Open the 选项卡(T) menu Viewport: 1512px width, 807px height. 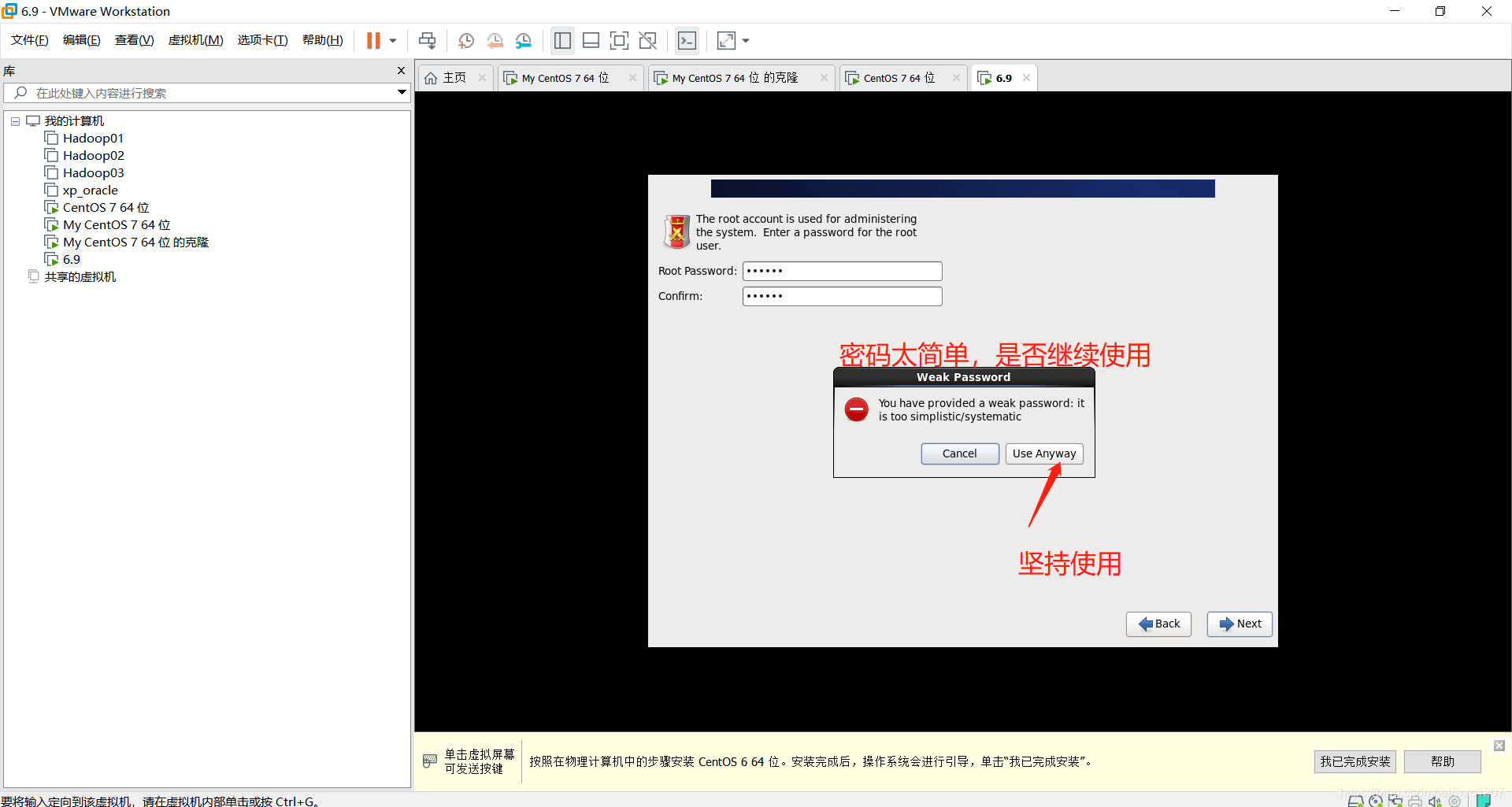coord(263,40)
